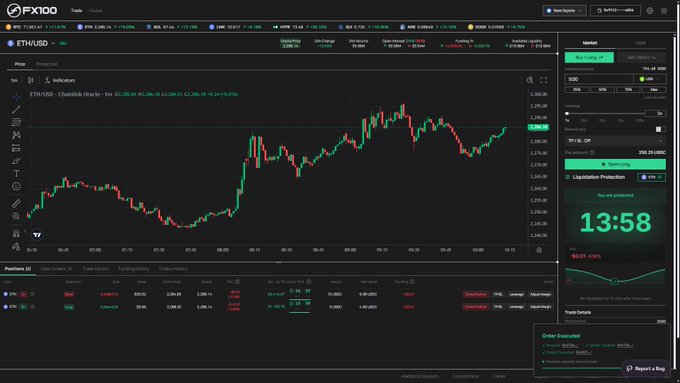
Task: Lock all drawing tools
Action: [x=16, y=246]
